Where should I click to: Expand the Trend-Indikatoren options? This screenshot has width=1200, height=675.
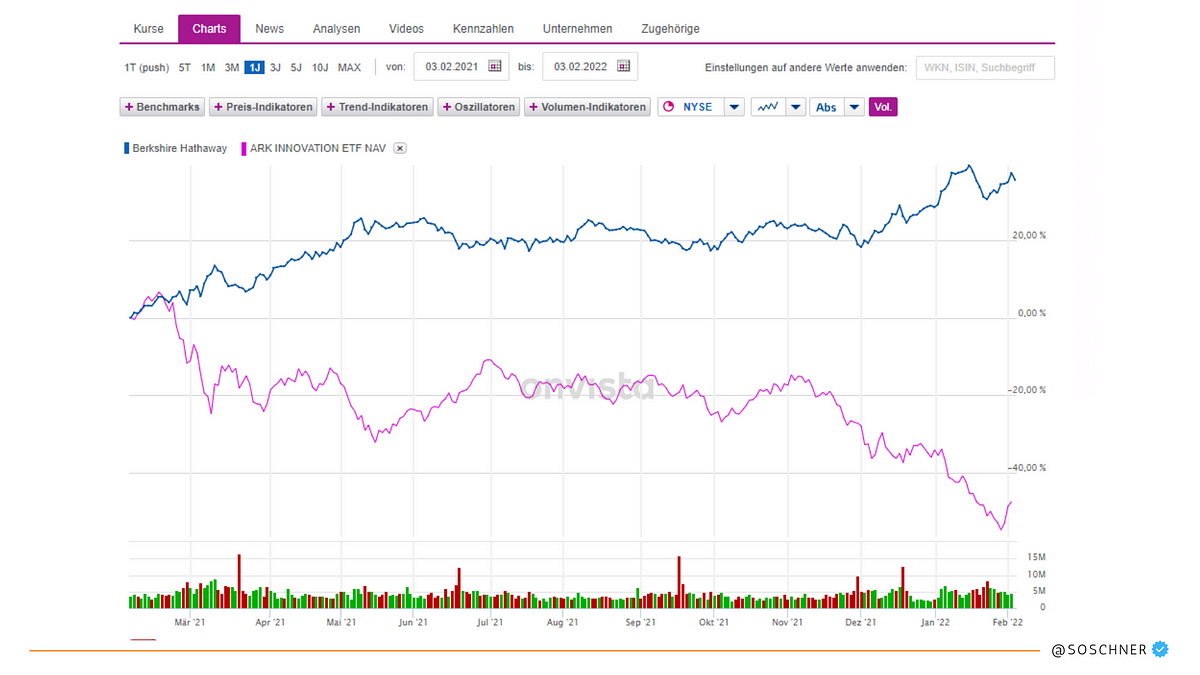click(377, 107)
